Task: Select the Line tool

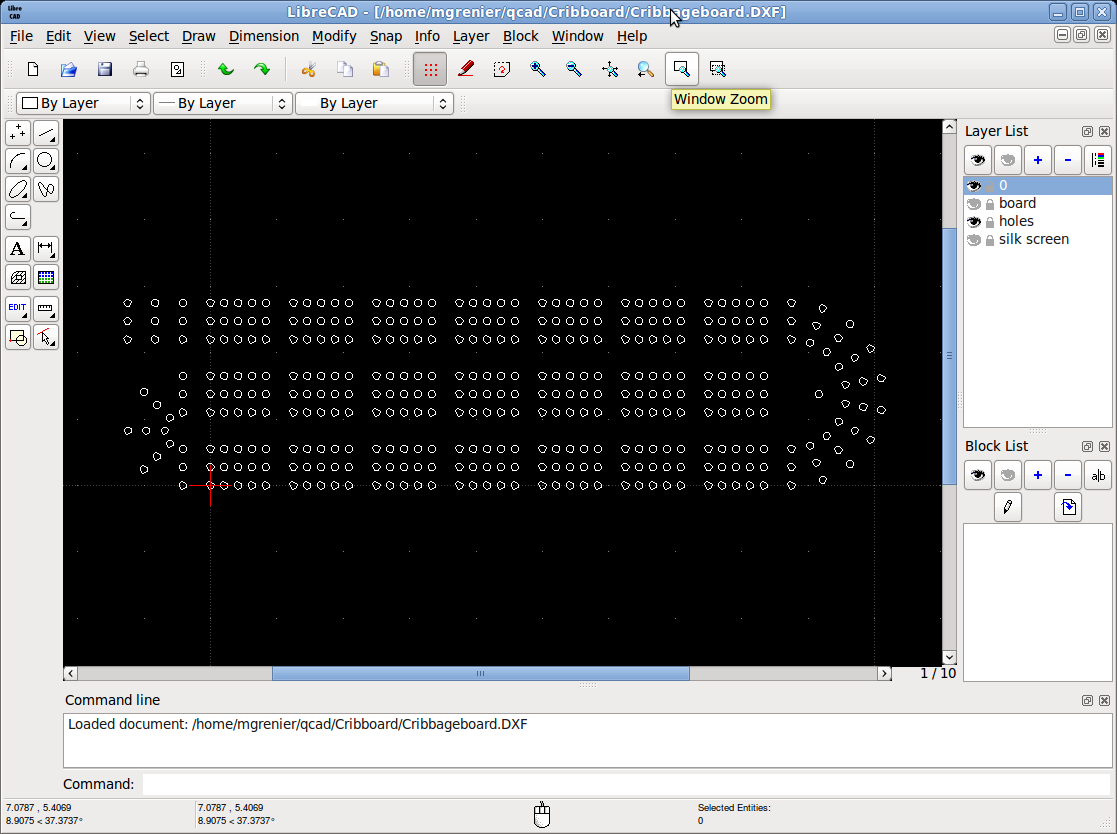Action: (x=46, y=132)
